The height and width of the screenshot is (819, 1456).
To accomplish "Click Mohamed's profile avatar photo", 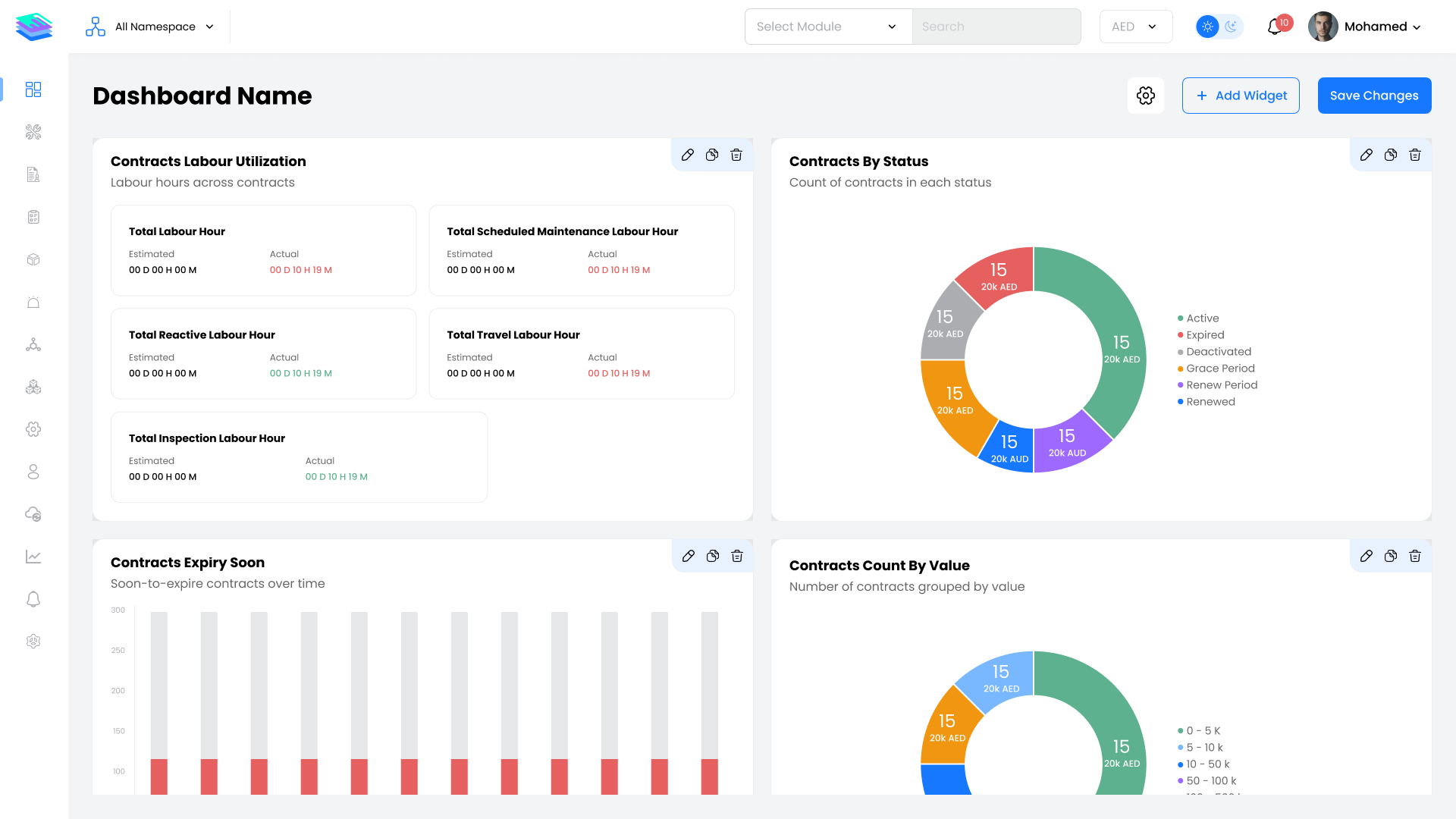I will 1323,27.
